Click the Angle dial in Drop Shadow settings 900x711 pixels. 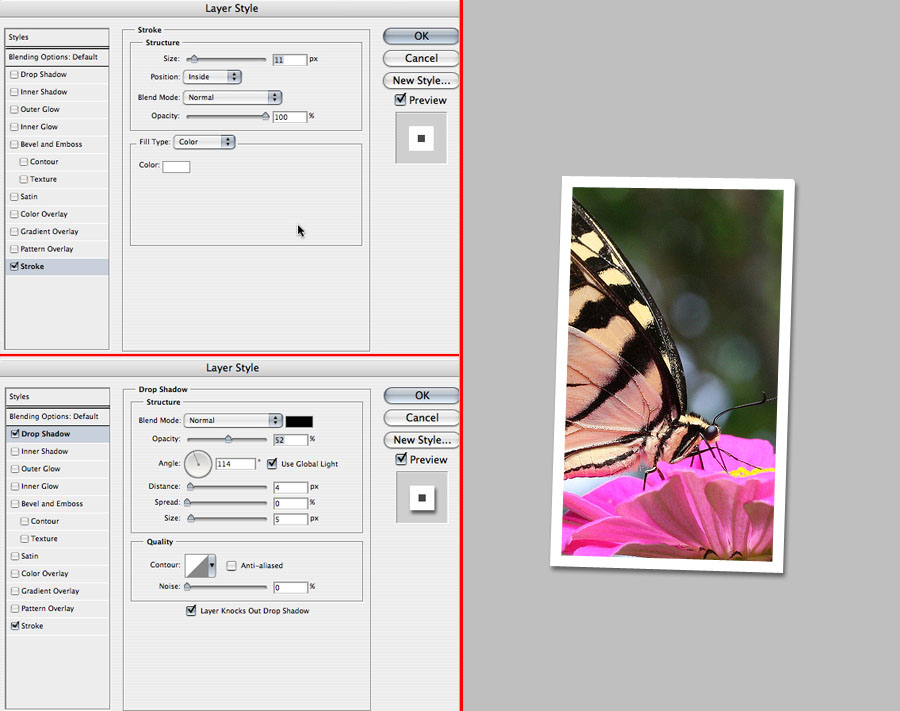pyautogui.click(x=199, y=463)
